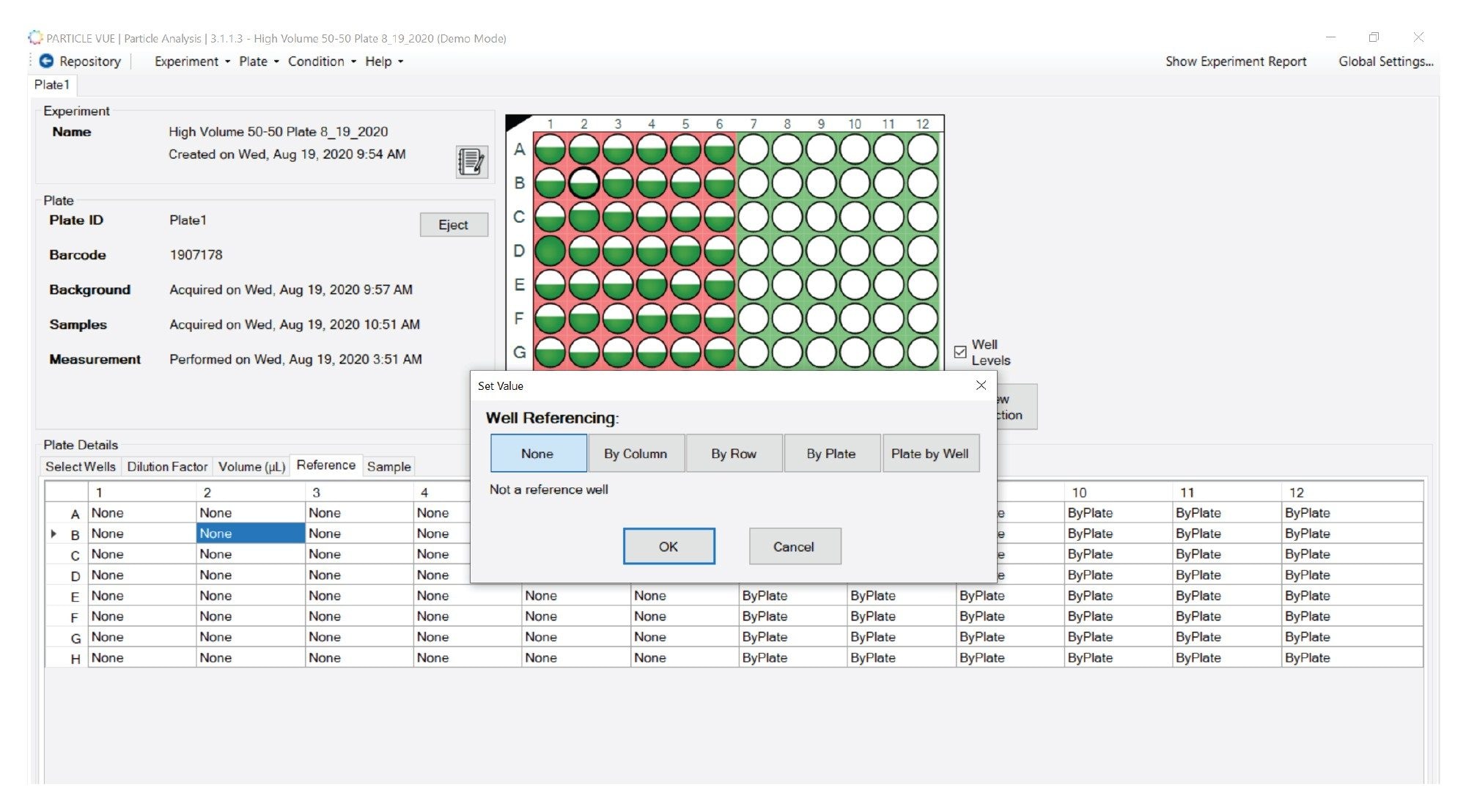Open the Plate dropdown menu
The image size is (1466, 812).
pyautogui.click(x=255, y=62)
